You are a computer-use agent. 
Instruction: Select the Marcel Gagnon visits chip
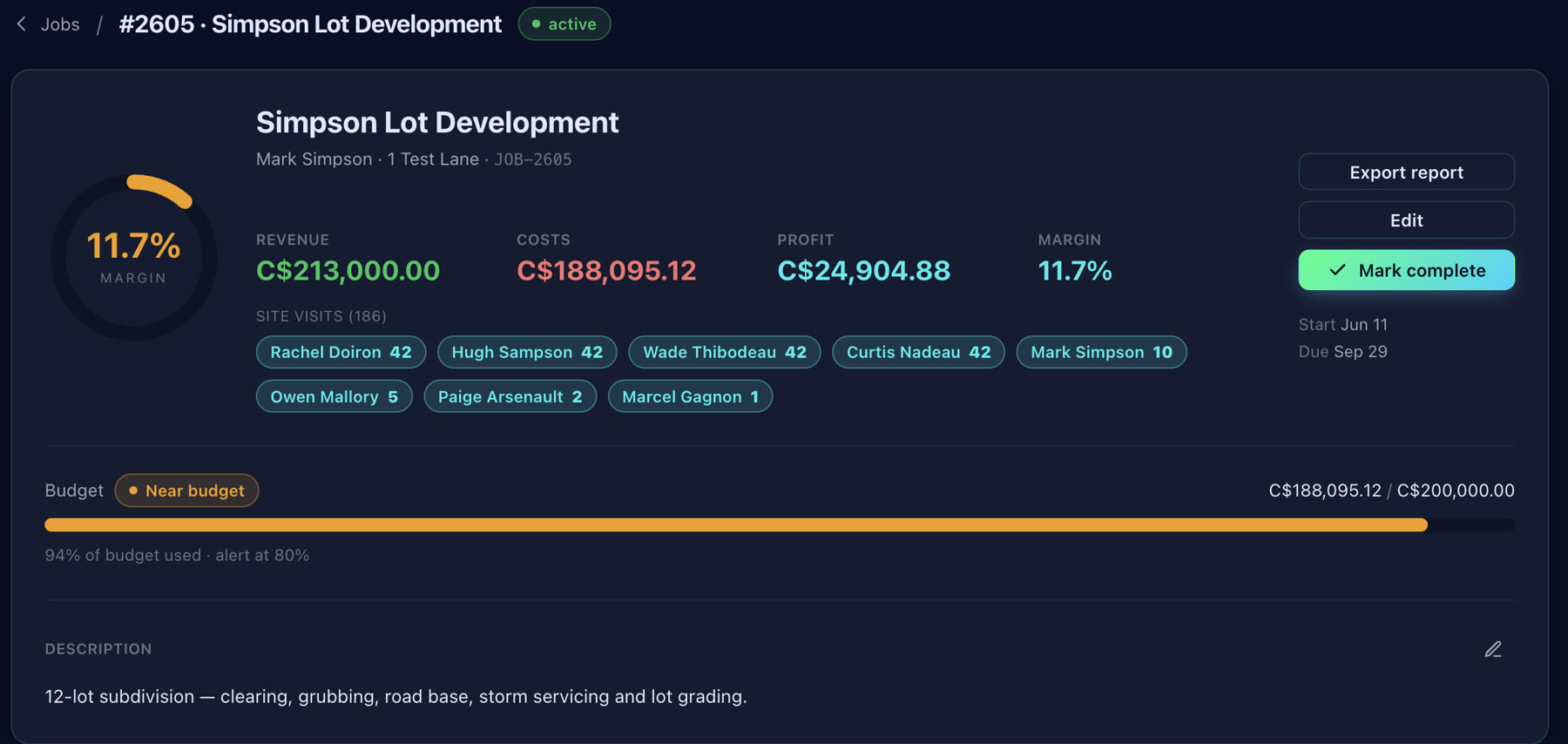[690, 396]
